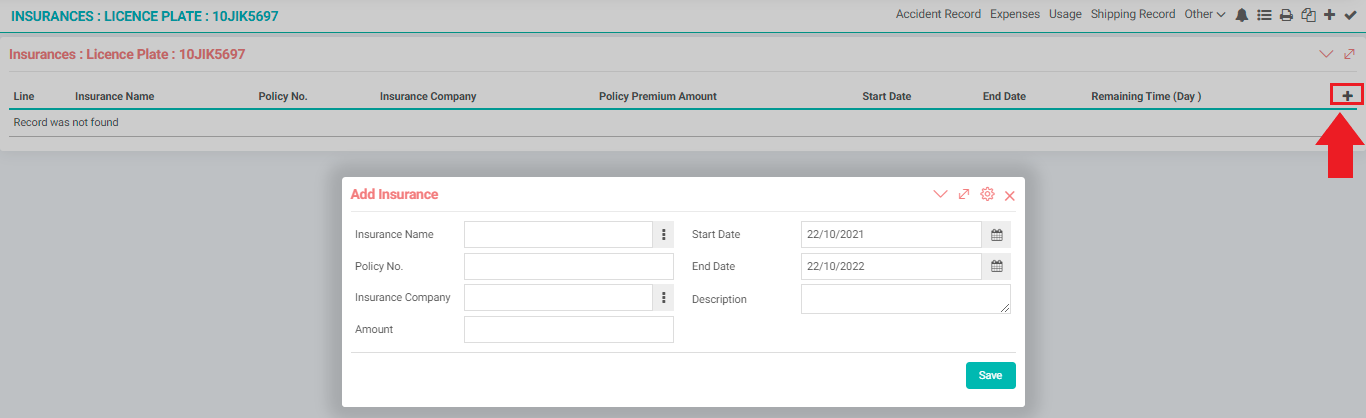Save the new insurance record
Image resolution: width=1366 pixels, height=418 pixels.
990,375
